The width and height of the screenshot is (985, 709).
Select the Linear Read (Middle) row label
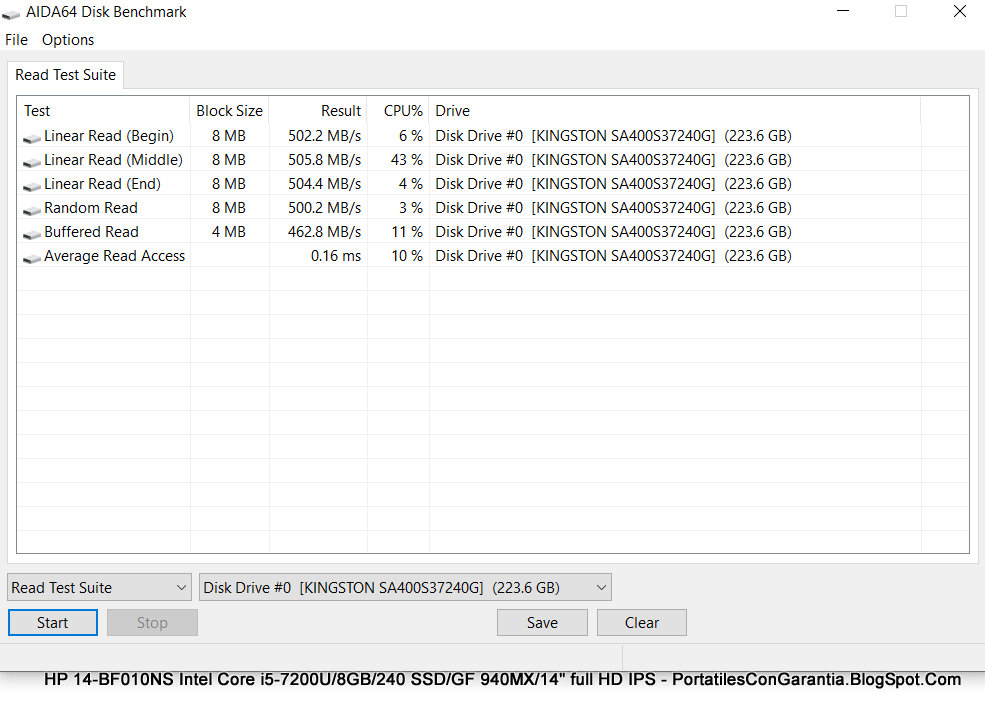pyautogui.click(x=113, y=160)
